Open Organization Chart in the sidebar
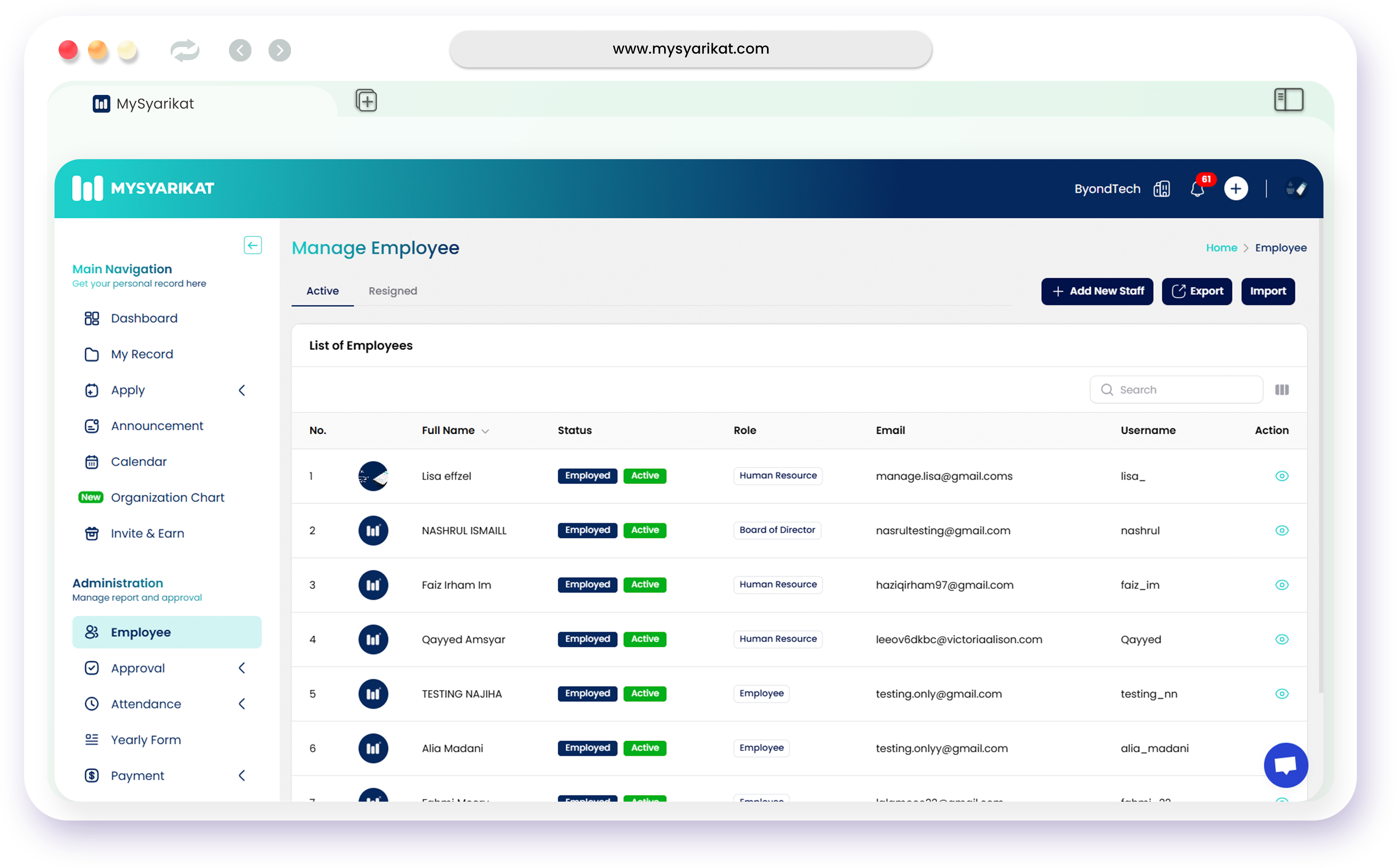1396x868 pixels. point(167,498)
